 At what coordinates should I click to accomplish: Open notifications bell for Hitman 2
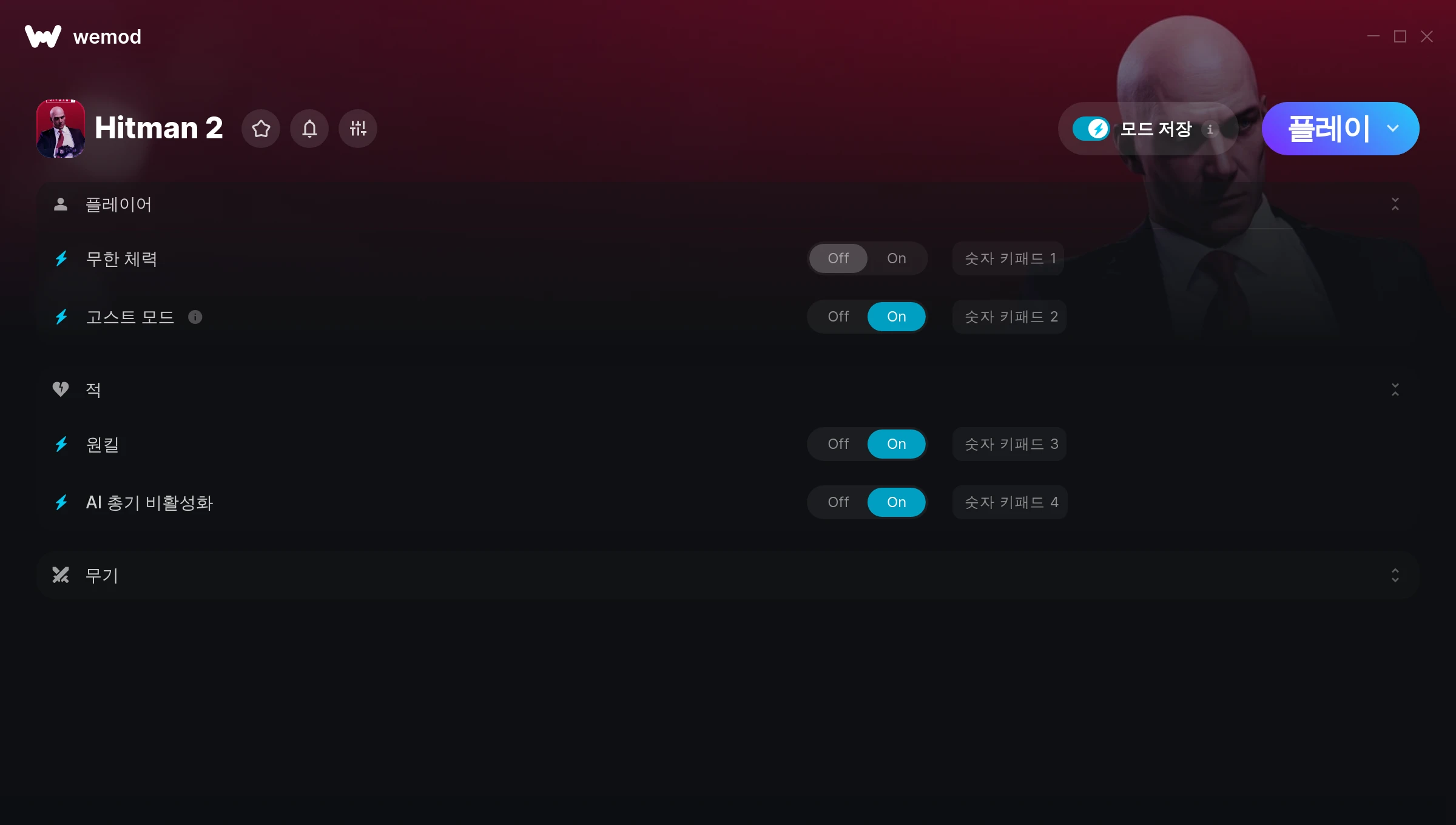pos(309,129)
